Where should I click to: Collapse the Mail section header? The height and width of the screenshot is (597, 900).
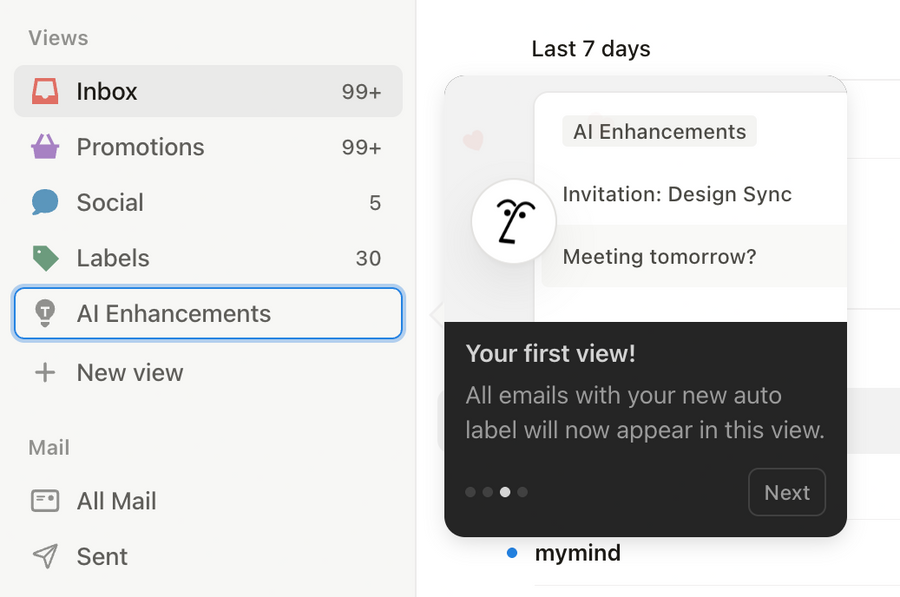coord(48,448)
